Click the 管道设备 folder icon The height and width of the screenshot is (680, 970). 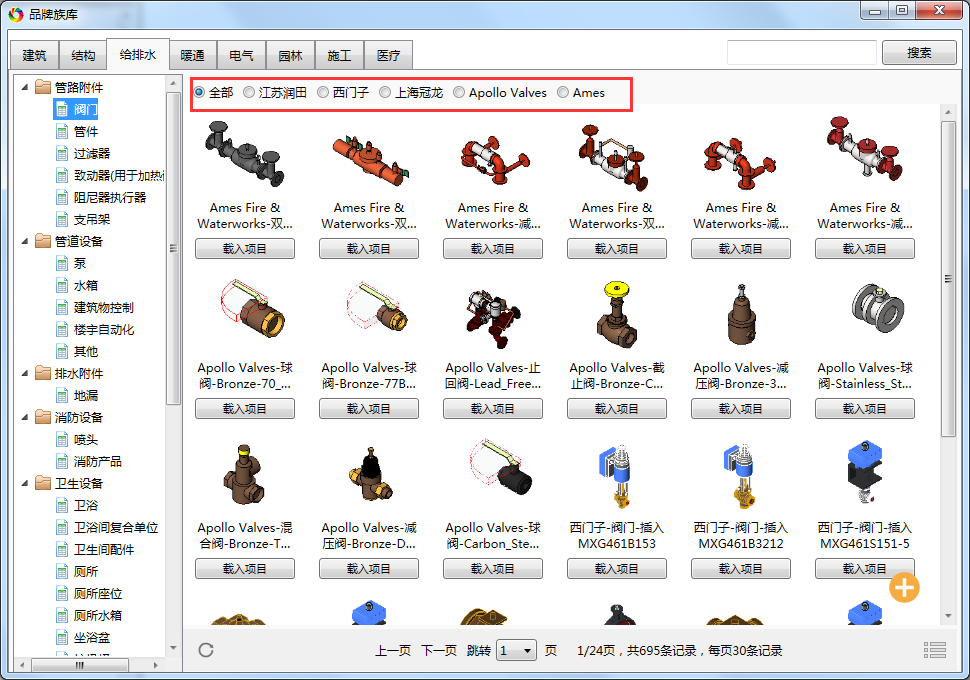(x=43, y=241)
